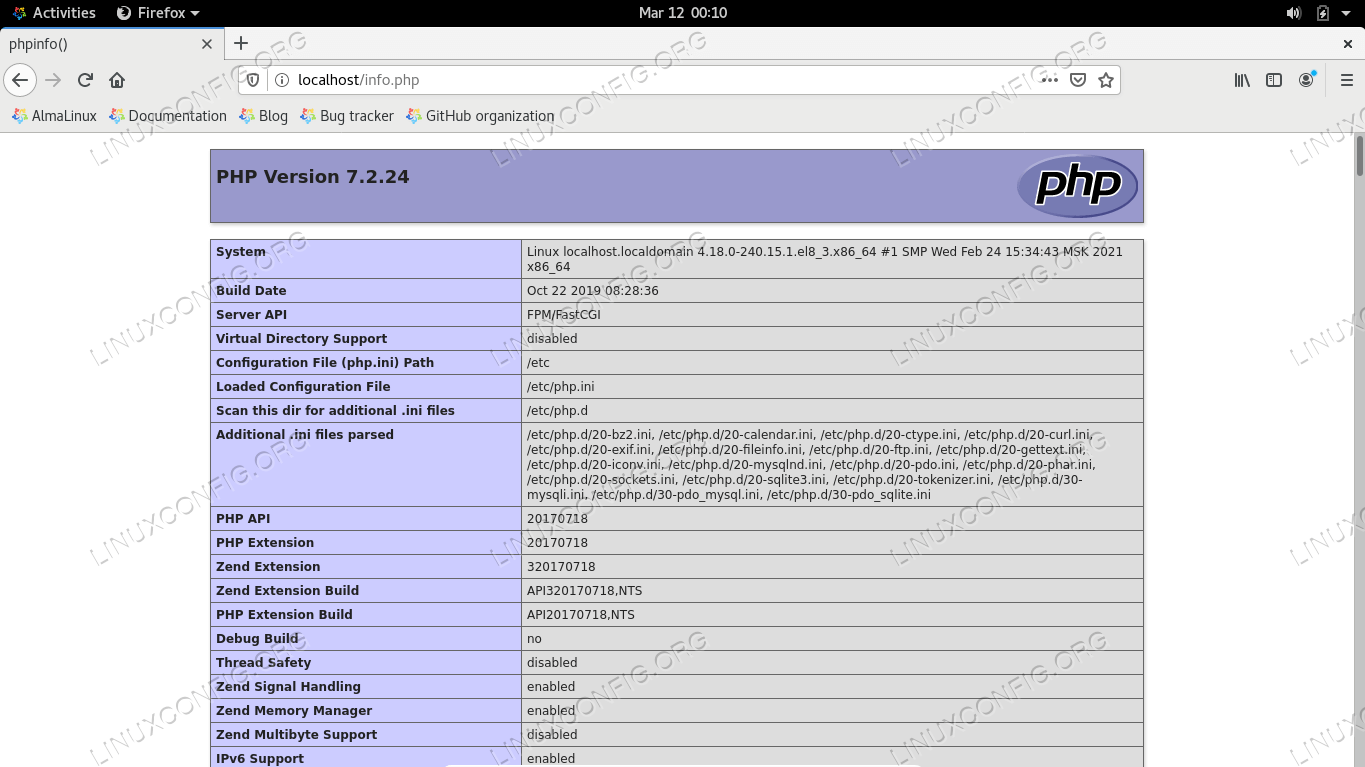Open the tracking protection shield

coord(254,80)
